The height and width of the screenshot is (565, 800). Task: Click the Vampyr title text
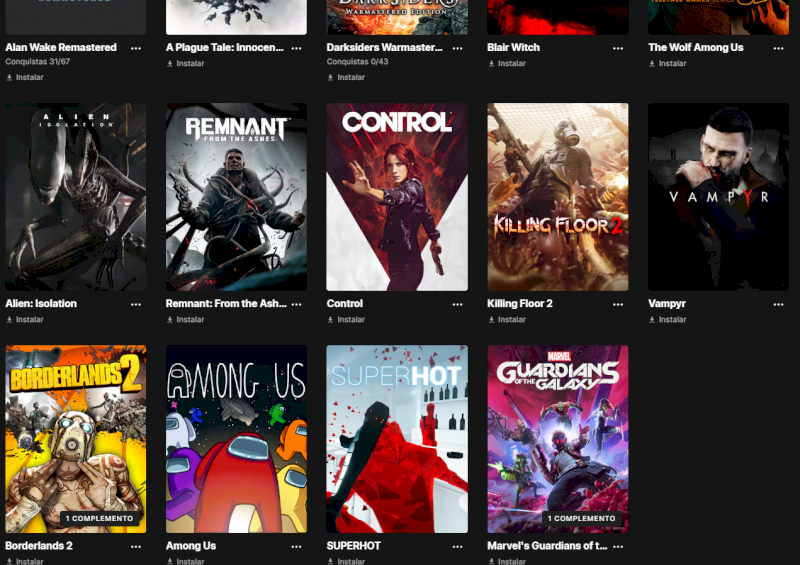click(x=667, y=304)
